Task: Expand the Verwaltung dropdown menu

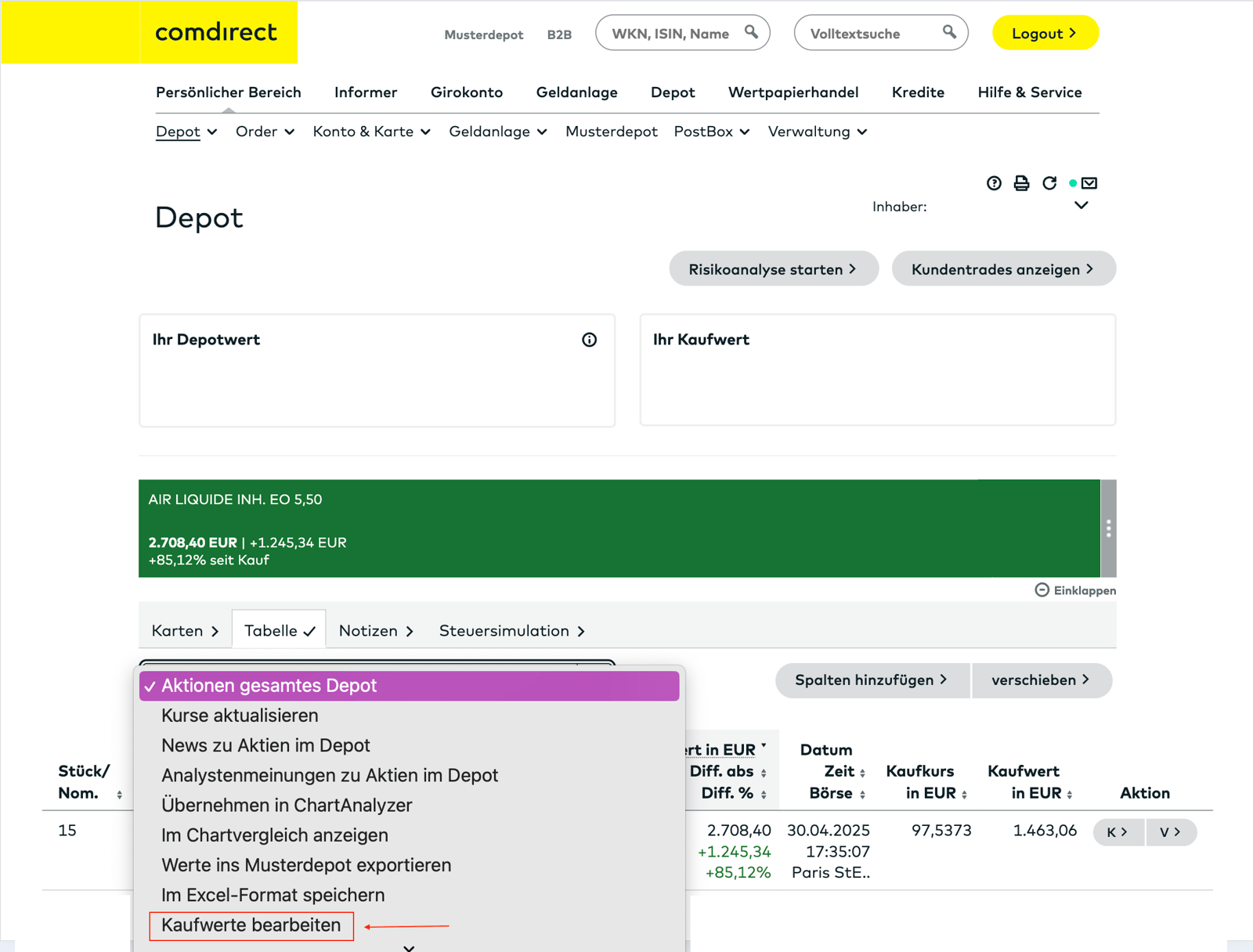Action: coord(861,132)
